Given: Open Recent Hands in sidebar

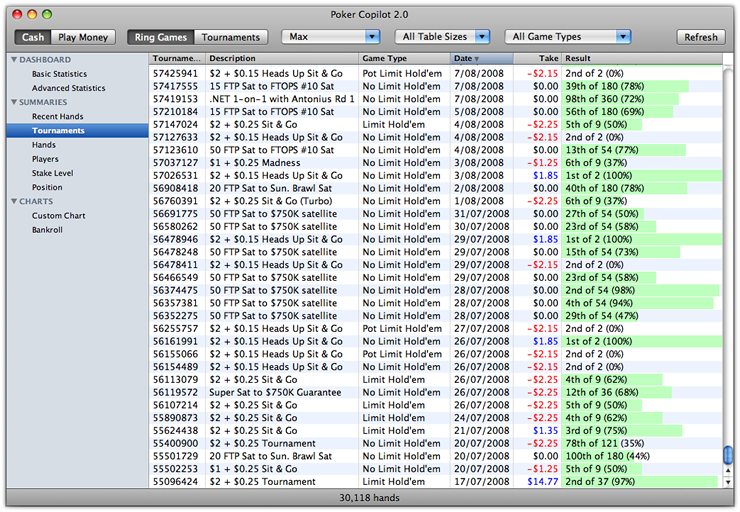Looking at the screenshot, I should point(58,117).
